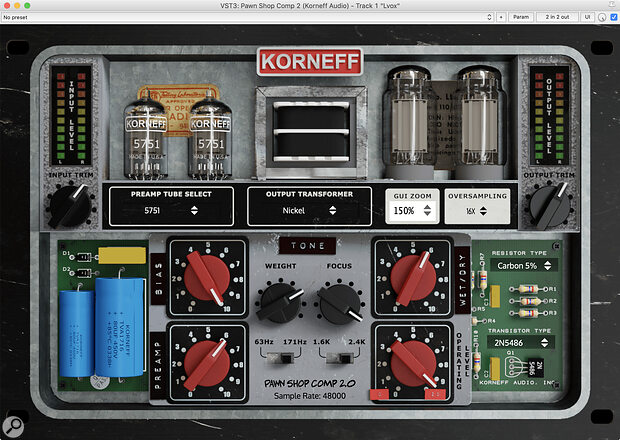Click the Wet/Dry red knob
This screenshot has height=440, width=620.
[412, 278]
